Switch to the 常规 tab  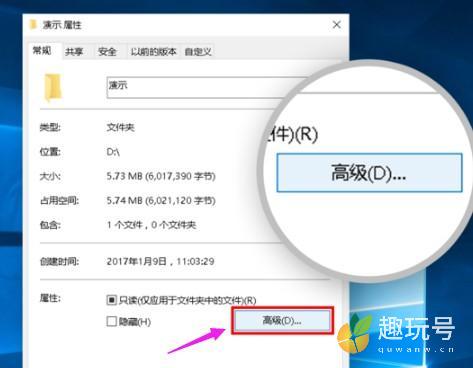[42, 51]
